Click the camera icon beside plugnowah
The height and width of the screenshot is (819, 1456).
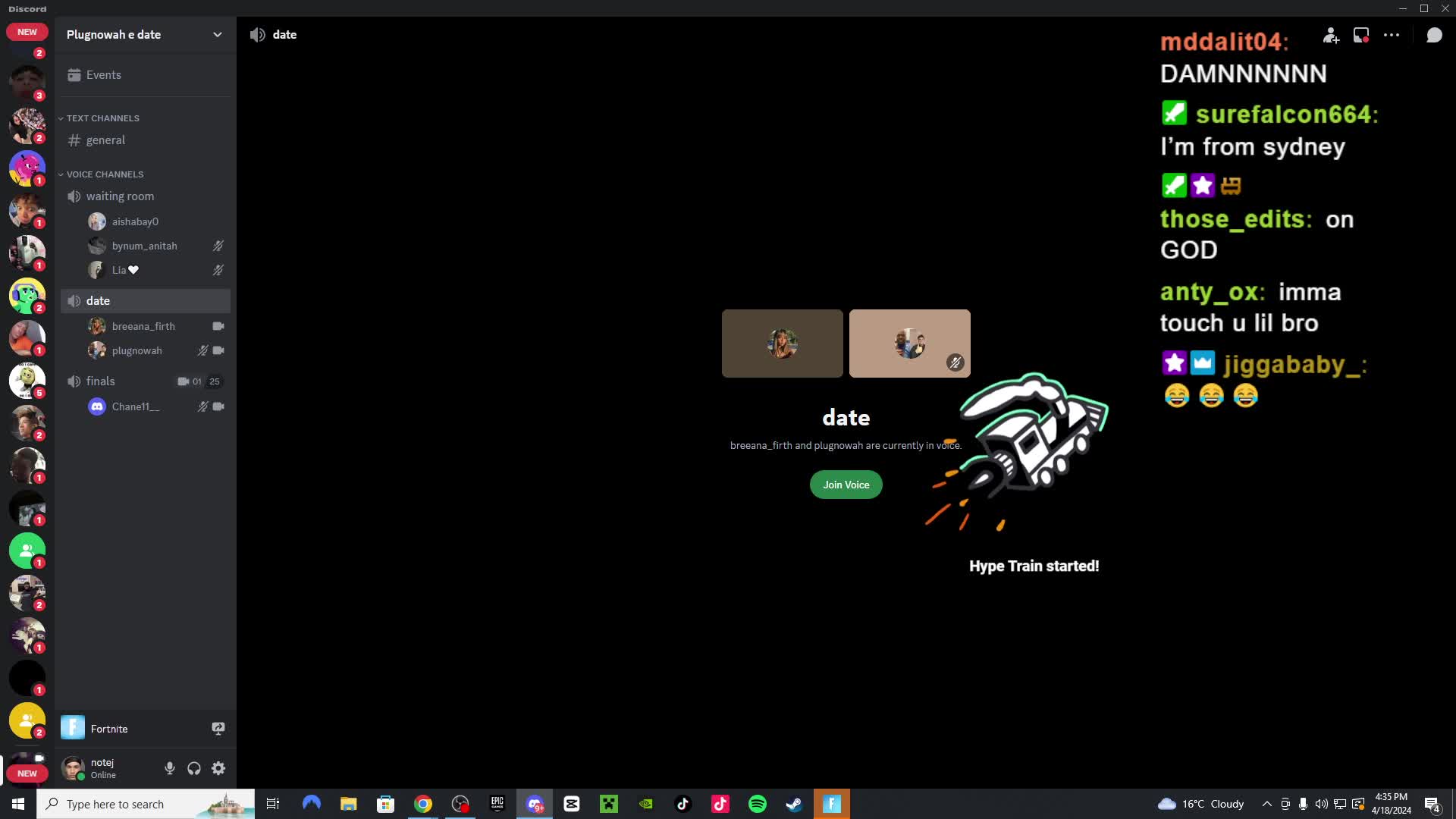218,350
